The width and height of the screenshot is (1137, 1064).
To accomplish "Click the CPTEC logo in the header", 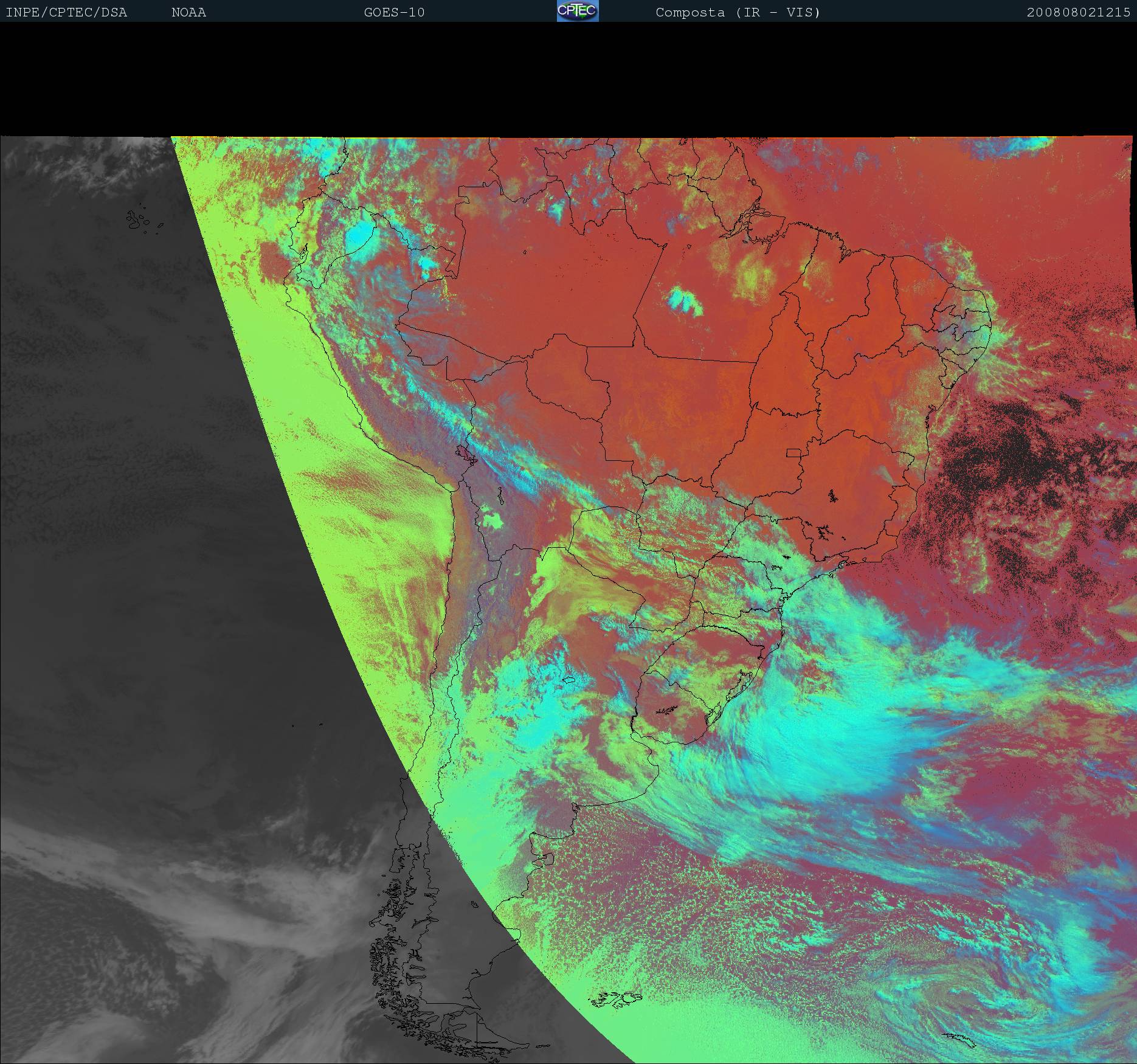I will (577, 12).
